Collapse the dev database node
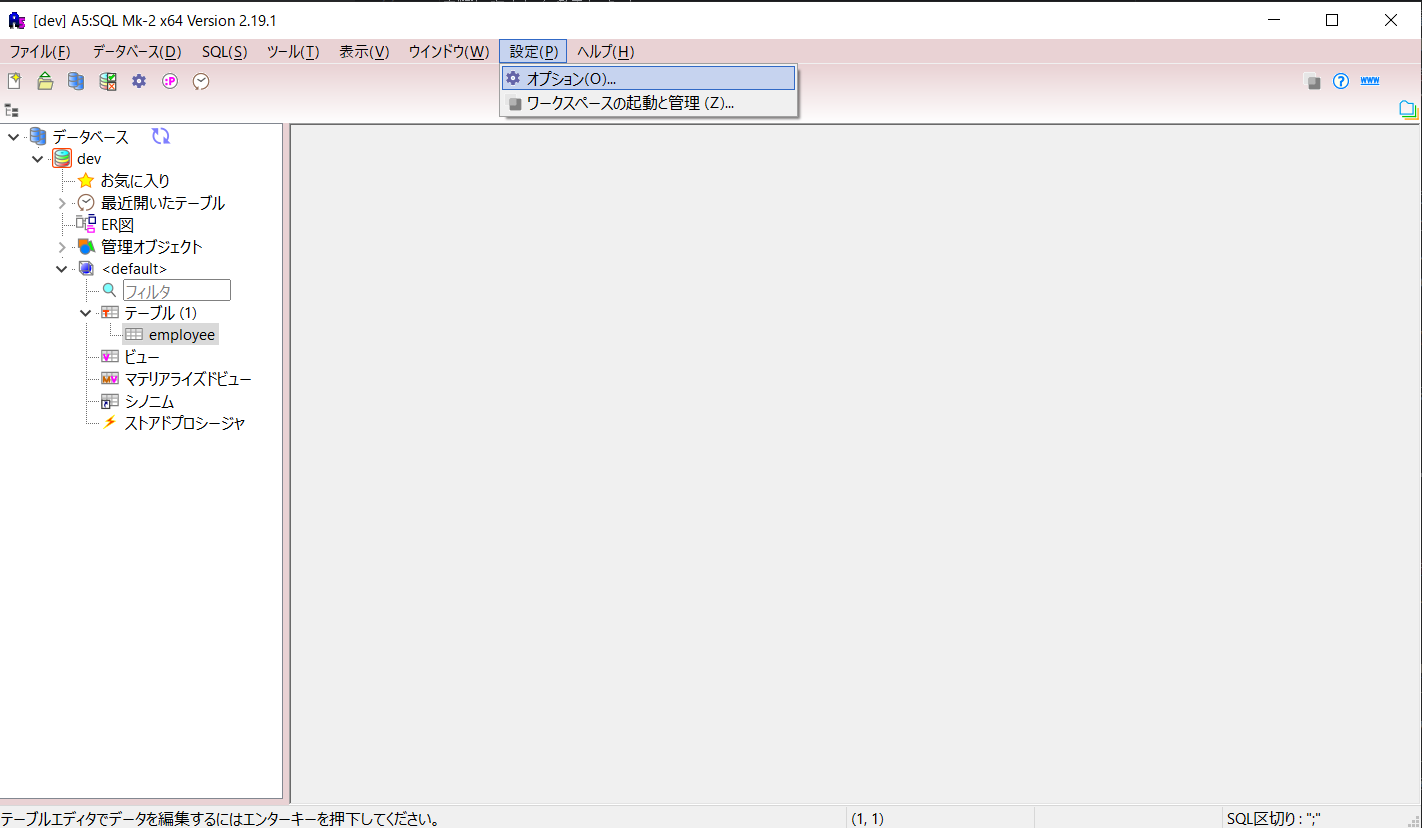The width and height of the screenshot is (1422, 828). point(37,159)
